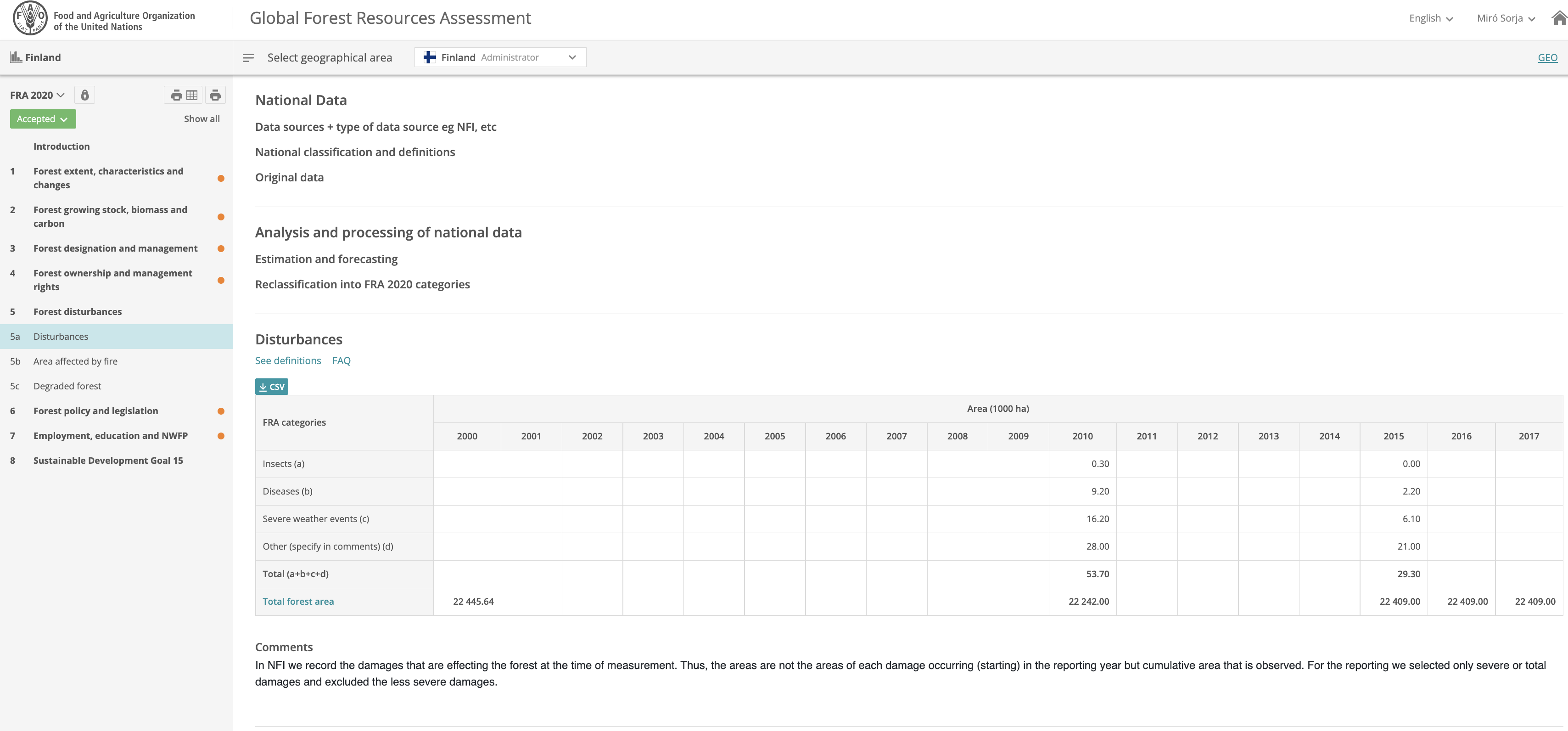Click the orange status dot beside Forest designation and management
The image size is (1568, 731).
[x=220, y=248]
